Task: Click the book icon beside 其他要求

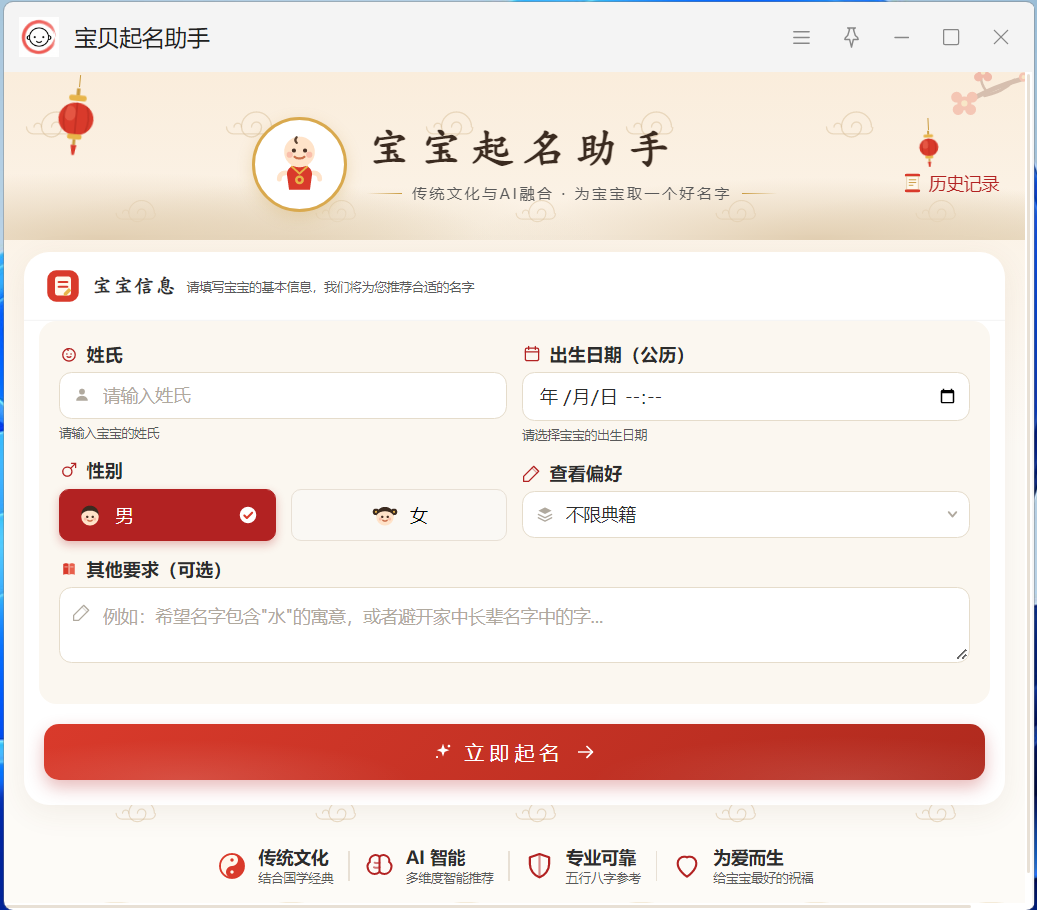Action: point(69,569)
